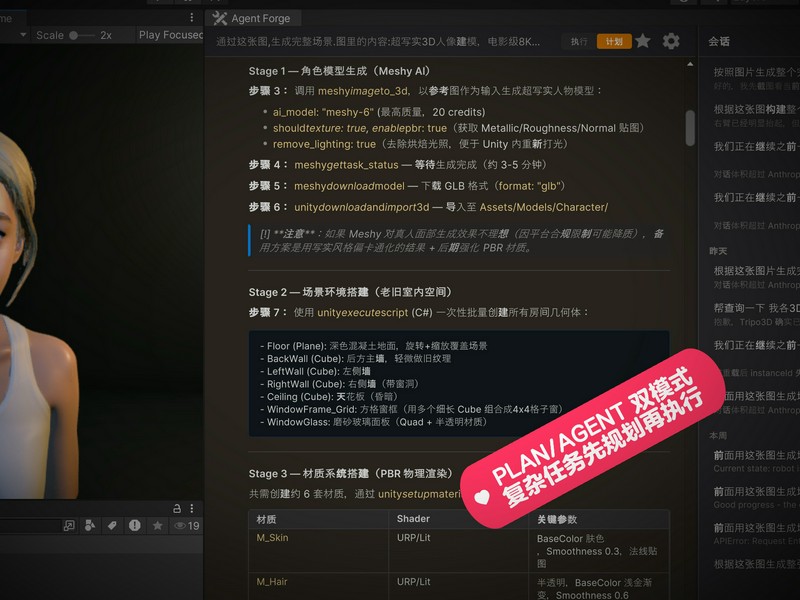
Task: Click the WindowGlass code line
Action: tap(373, 422)
